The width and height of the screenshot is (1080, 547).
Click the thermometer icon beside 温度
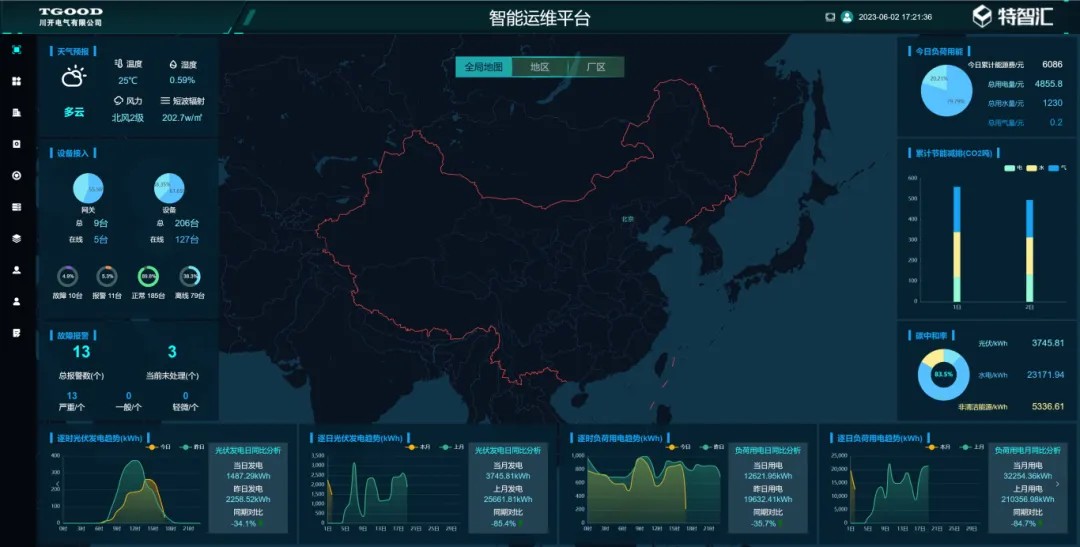(x=118, y=63)
